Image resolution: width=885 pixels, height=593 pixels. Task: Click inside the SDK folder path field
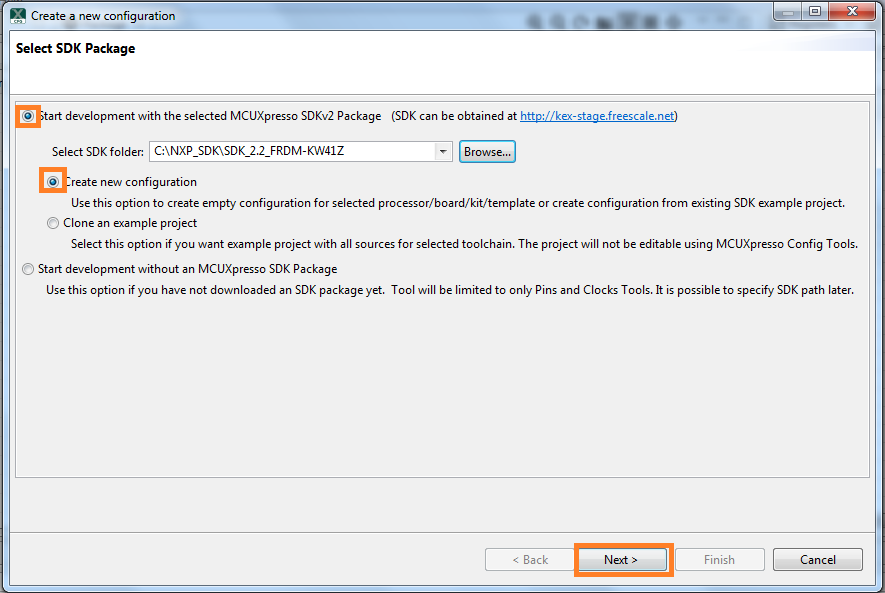click(x=290, y=152)
